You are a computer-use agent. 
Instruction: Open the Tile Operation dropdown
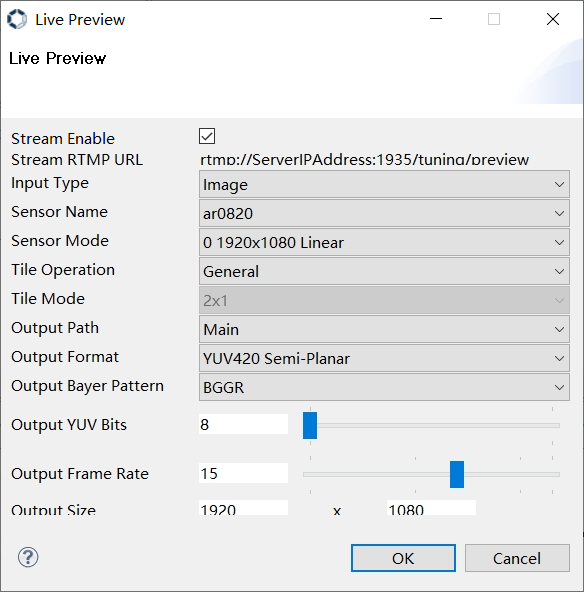point(384,271)
